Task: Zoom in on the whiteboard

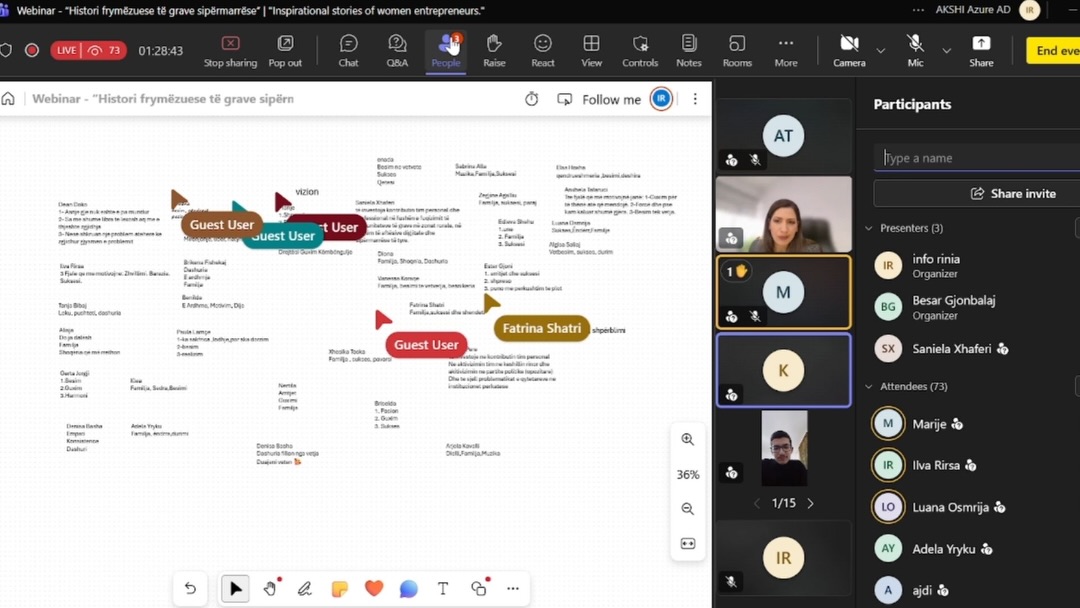Action: click(687, 439)
